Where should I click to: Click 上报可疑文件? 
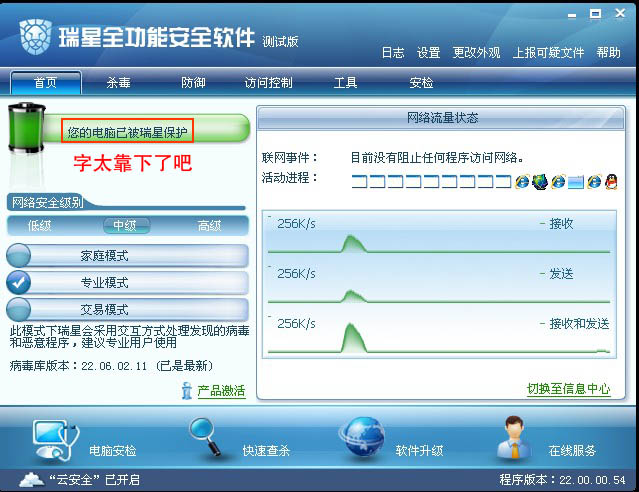(548, 53)
